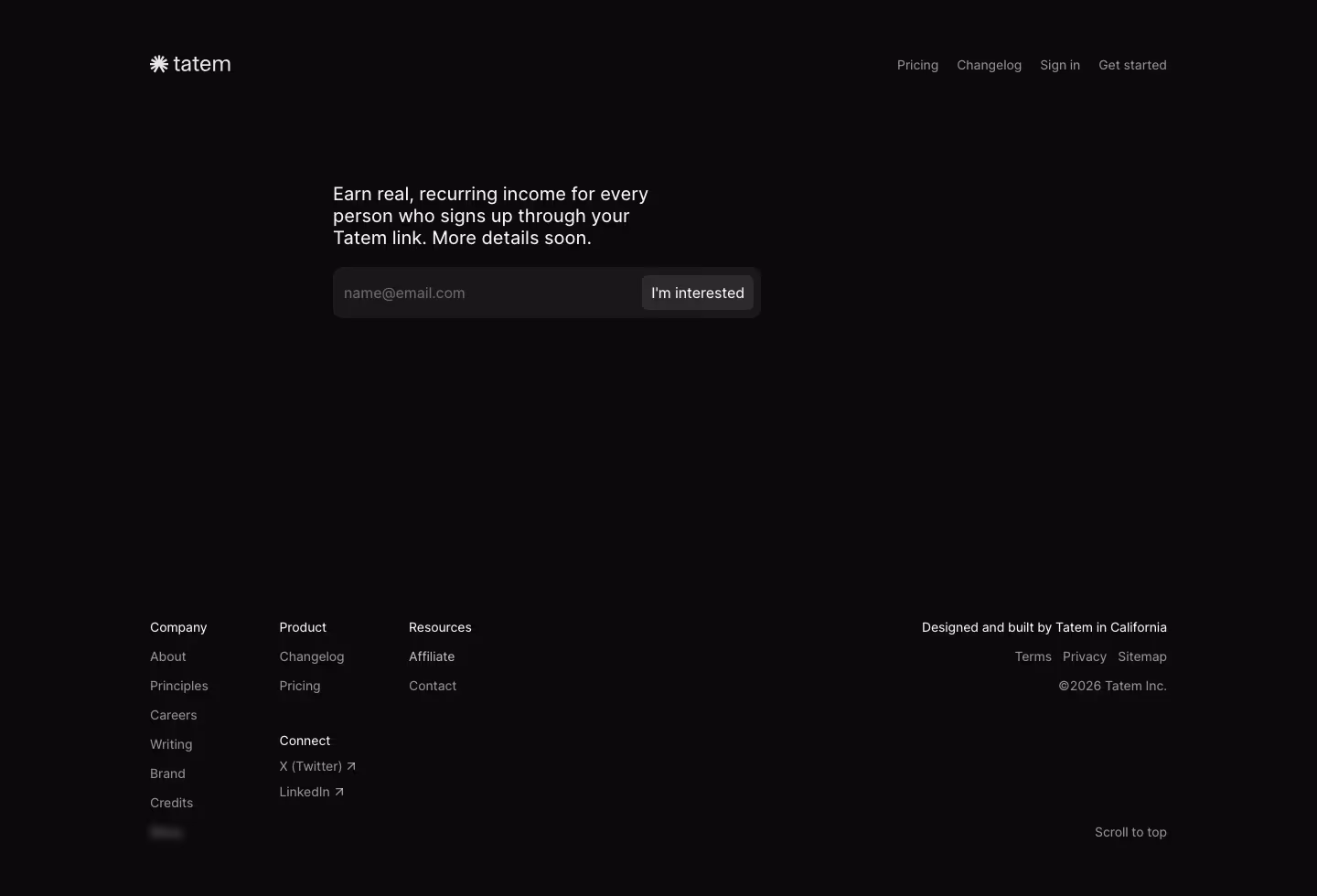Open Sitemap link in footer
This screenshot has width=1317, height=896.
pos(1142,656)
